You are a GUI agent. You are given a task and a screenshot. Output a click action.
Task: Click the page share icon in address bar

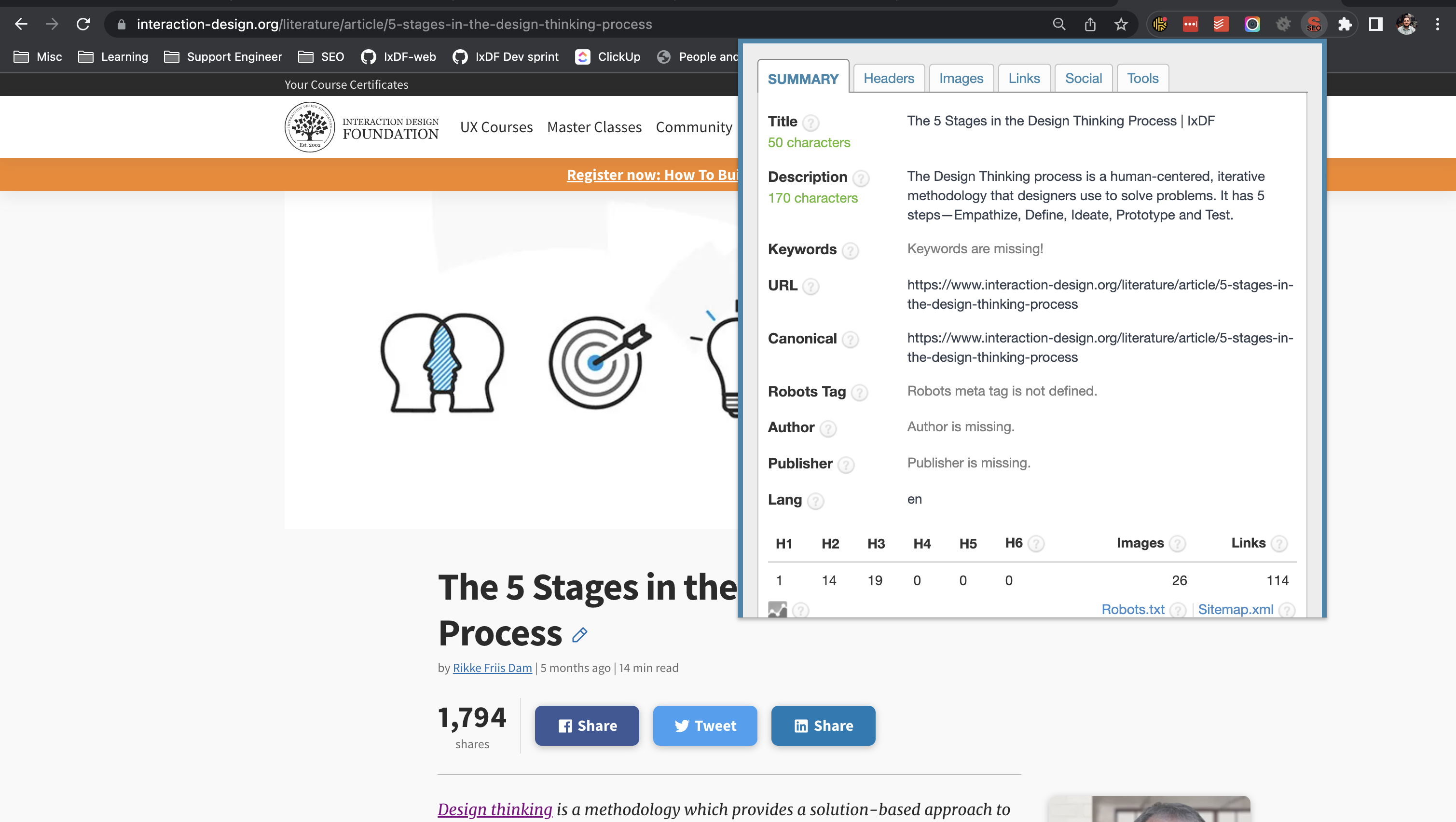[1090, 24]
